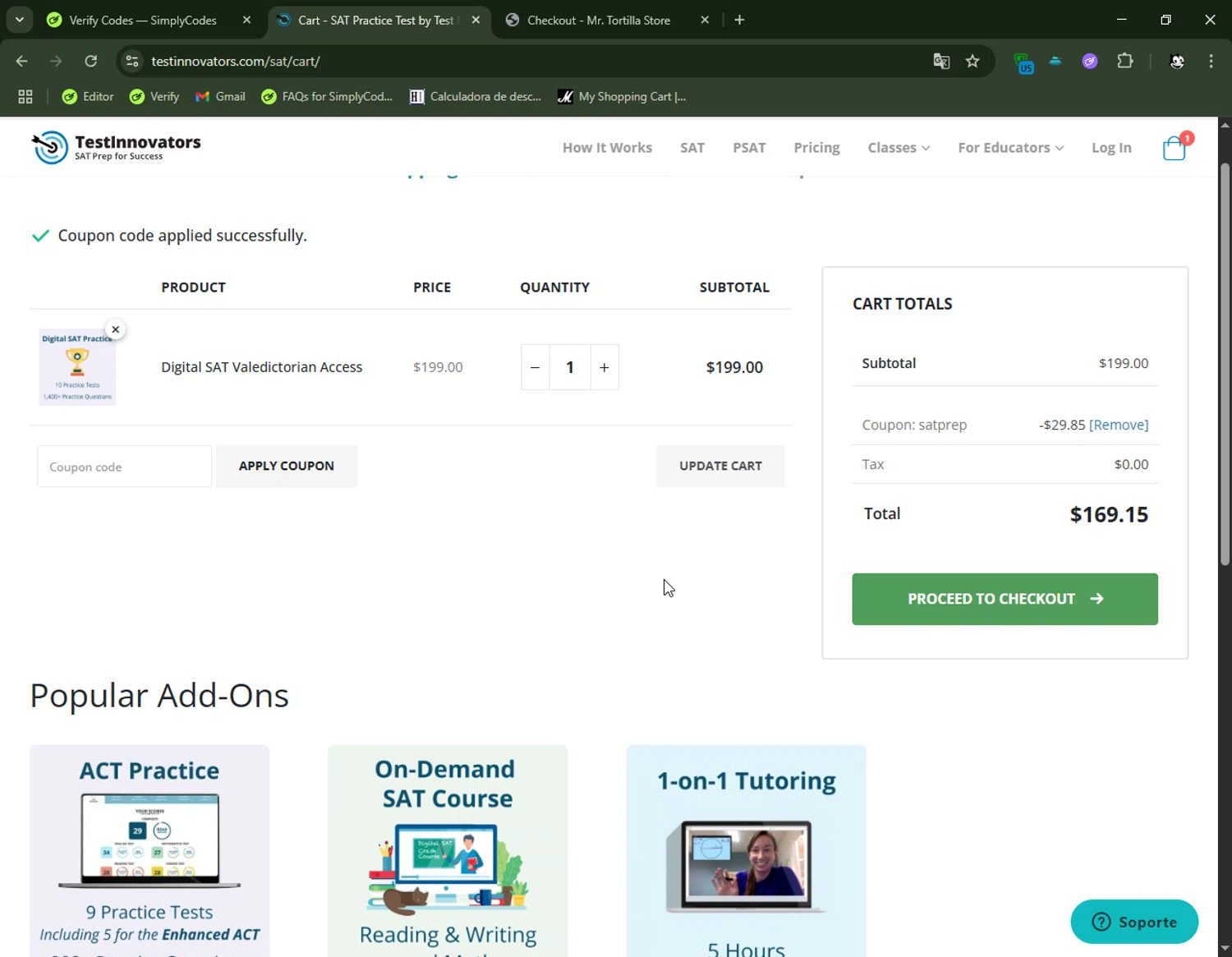The image size is (1232, 957).
Task: Click the Log In link
Action: (1111, 148)
